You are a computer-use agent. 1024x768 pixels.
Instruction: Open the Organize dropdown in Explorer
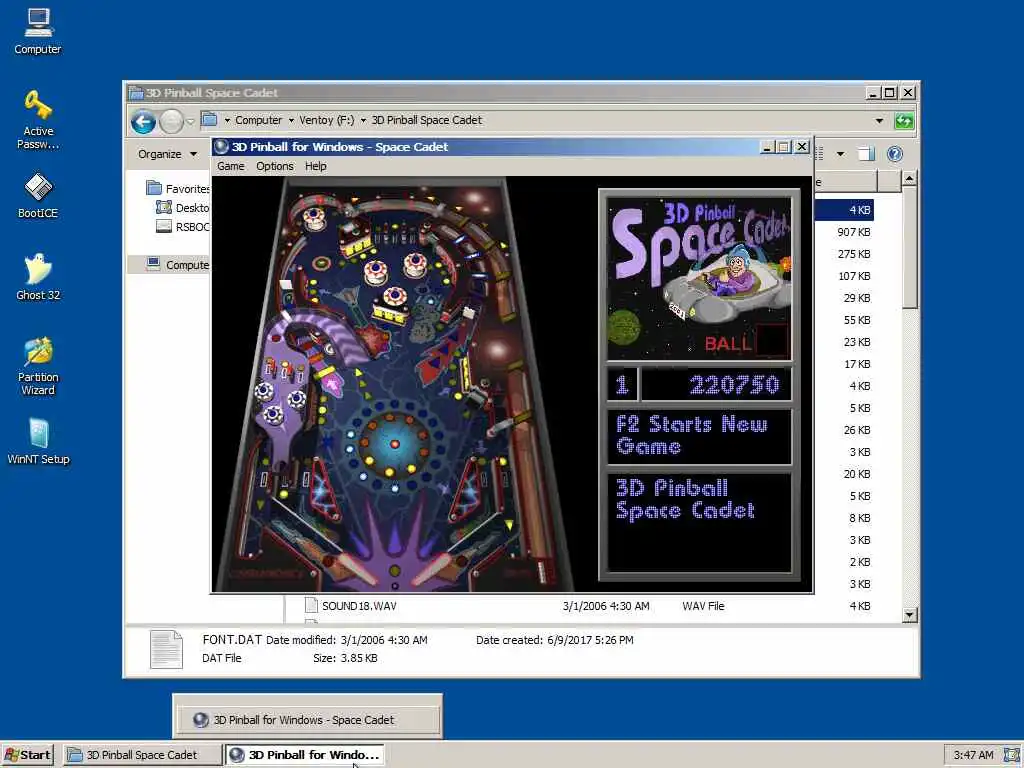pyautogui.click(x=167, y=154)
